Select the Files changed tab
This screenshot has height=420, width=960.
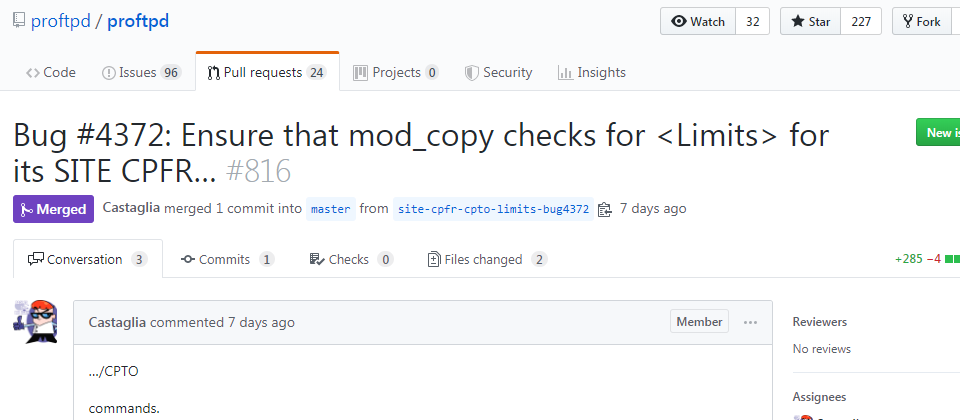point(487,259)
